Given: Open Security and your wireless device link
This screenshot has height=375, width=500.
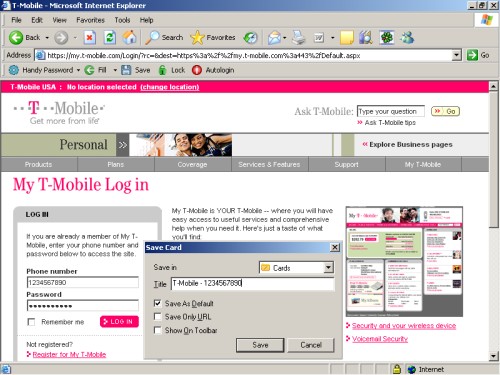Looking at the screenshot, I should 404,326.
